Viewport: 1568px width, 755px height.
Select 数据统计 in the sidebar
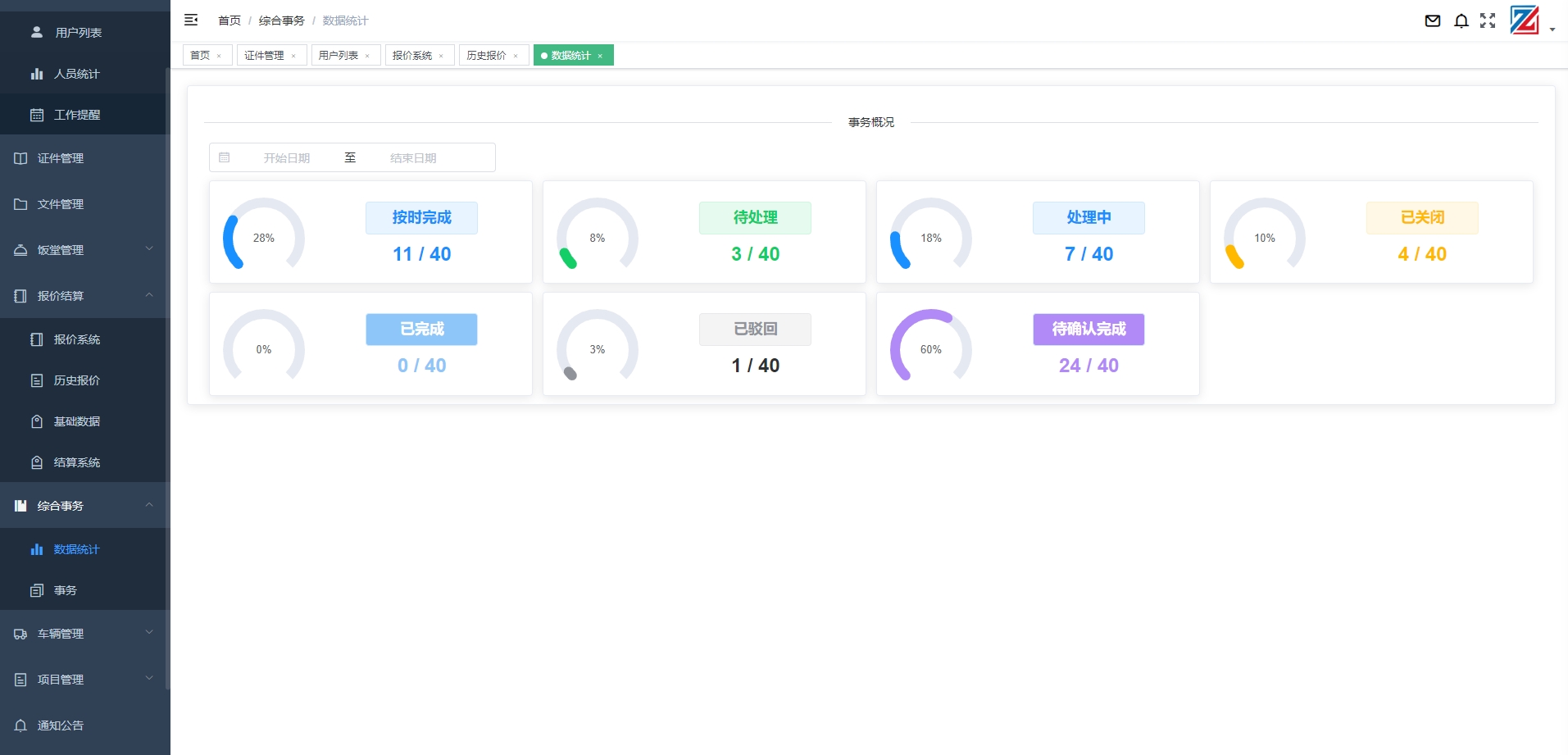click(x=83, y=548)
